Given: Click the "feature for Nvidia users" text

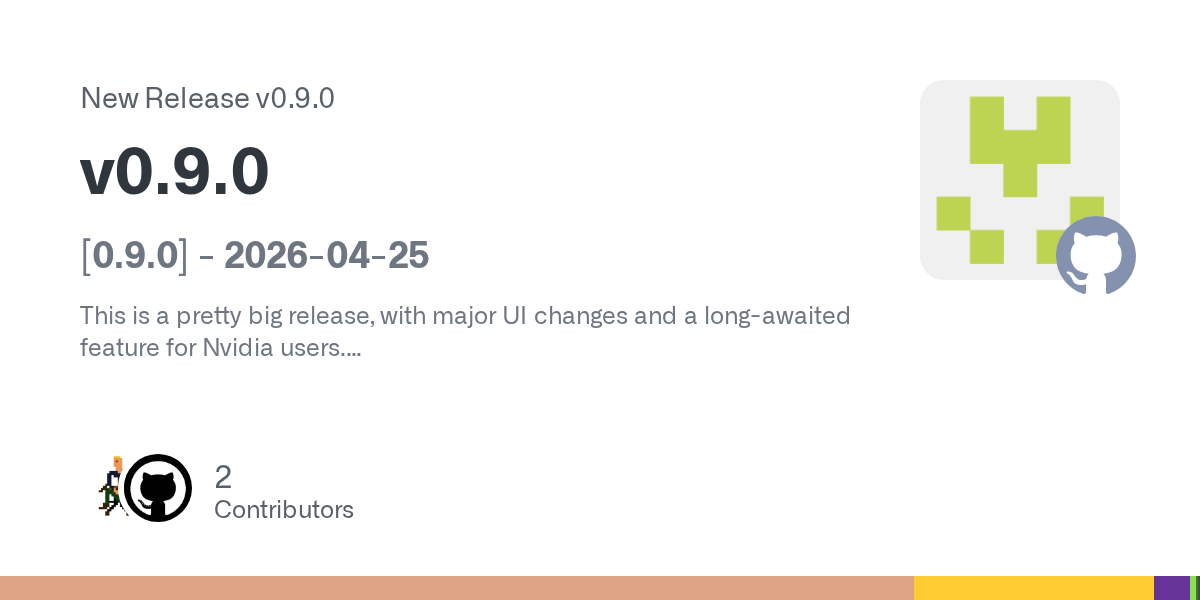Looking at the screenshot, I should click(x=210, y=348).
